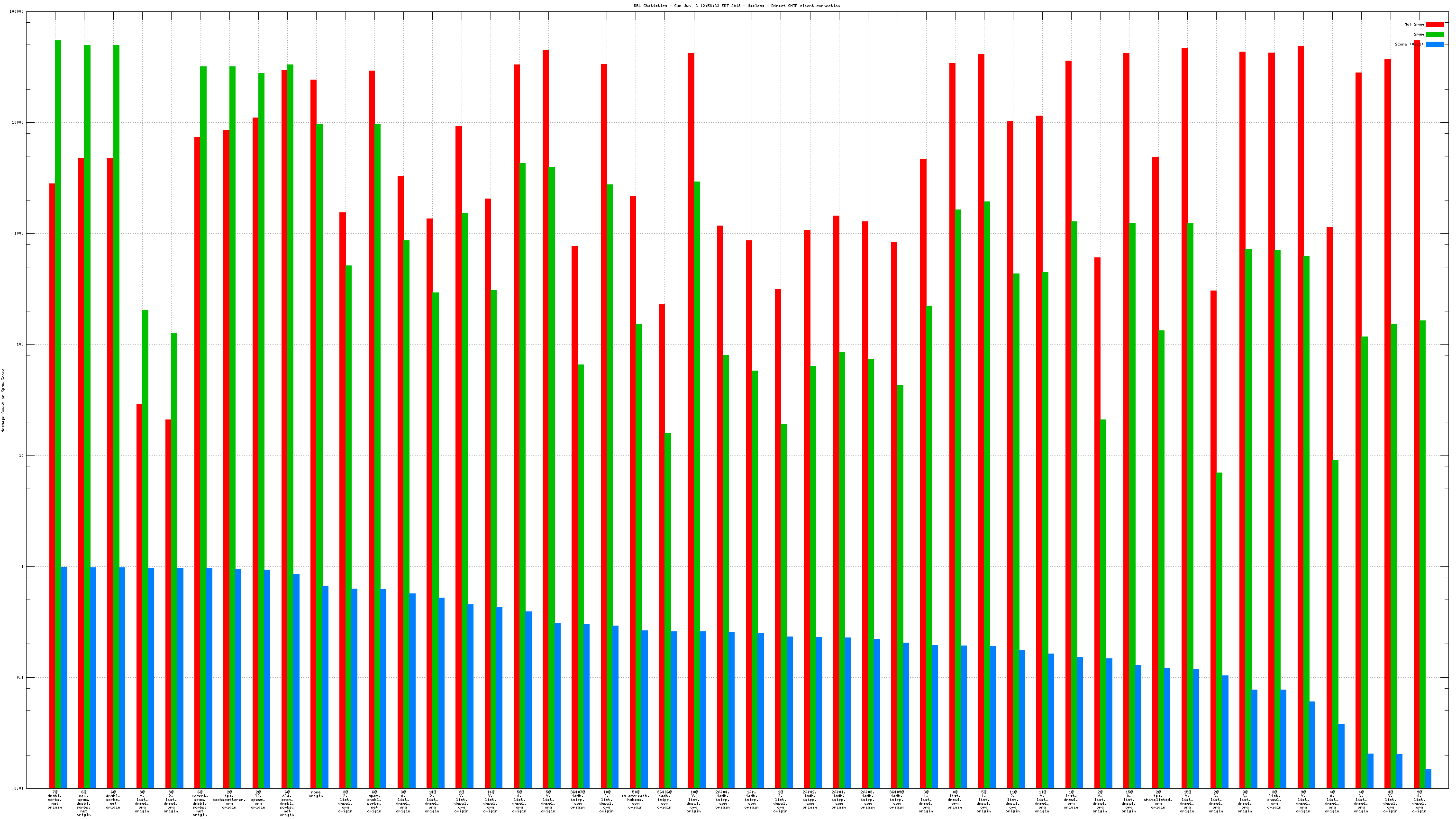This screenshot has width=1456, height=819.
Task: Click the RBL Statistics chart title
Action: point(737,6)
